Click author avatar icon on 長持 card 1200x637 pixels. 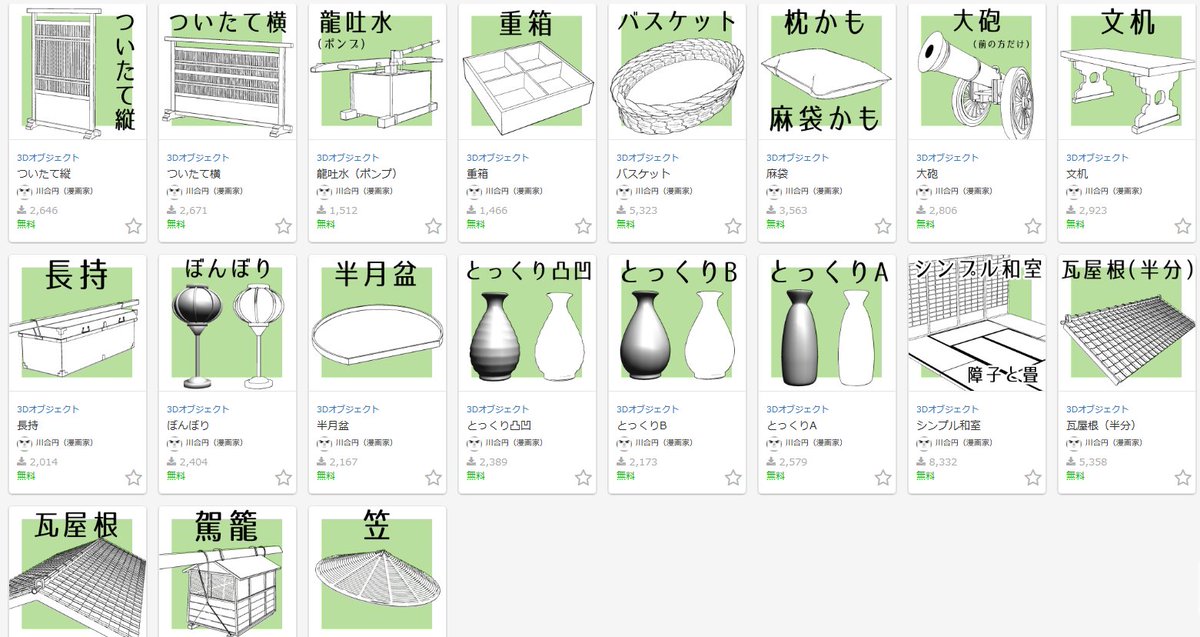[x=25, y=444]
